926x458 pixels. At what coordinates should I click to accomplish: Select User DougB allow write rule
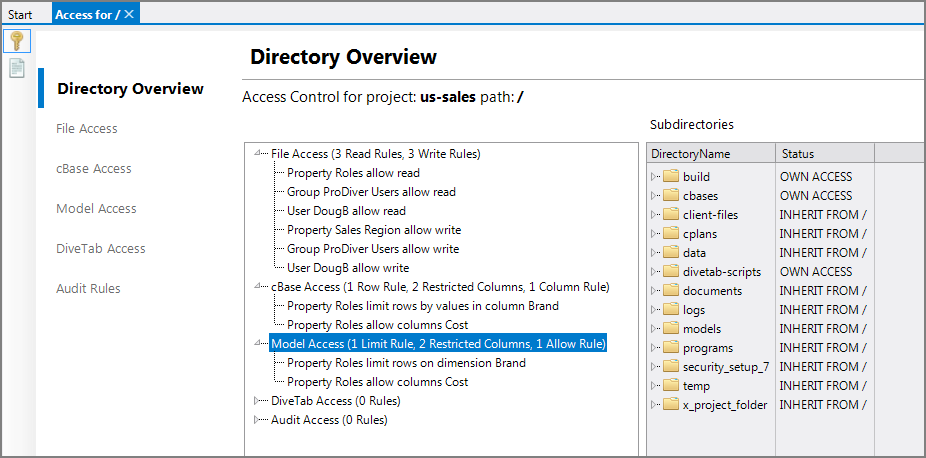tap(348, 268)
